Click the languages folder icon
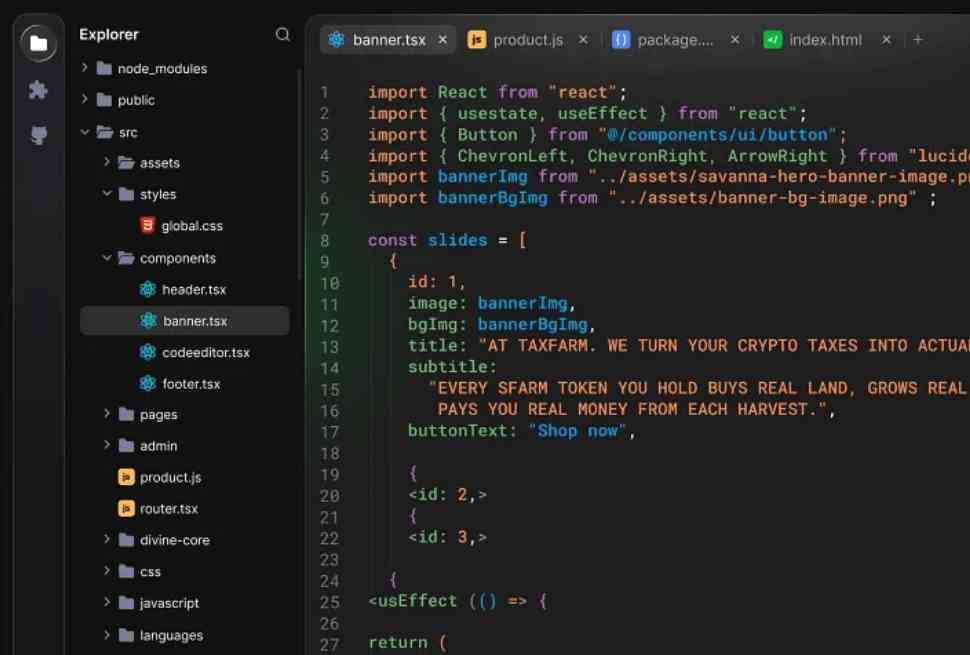 [x=126, y=635]
